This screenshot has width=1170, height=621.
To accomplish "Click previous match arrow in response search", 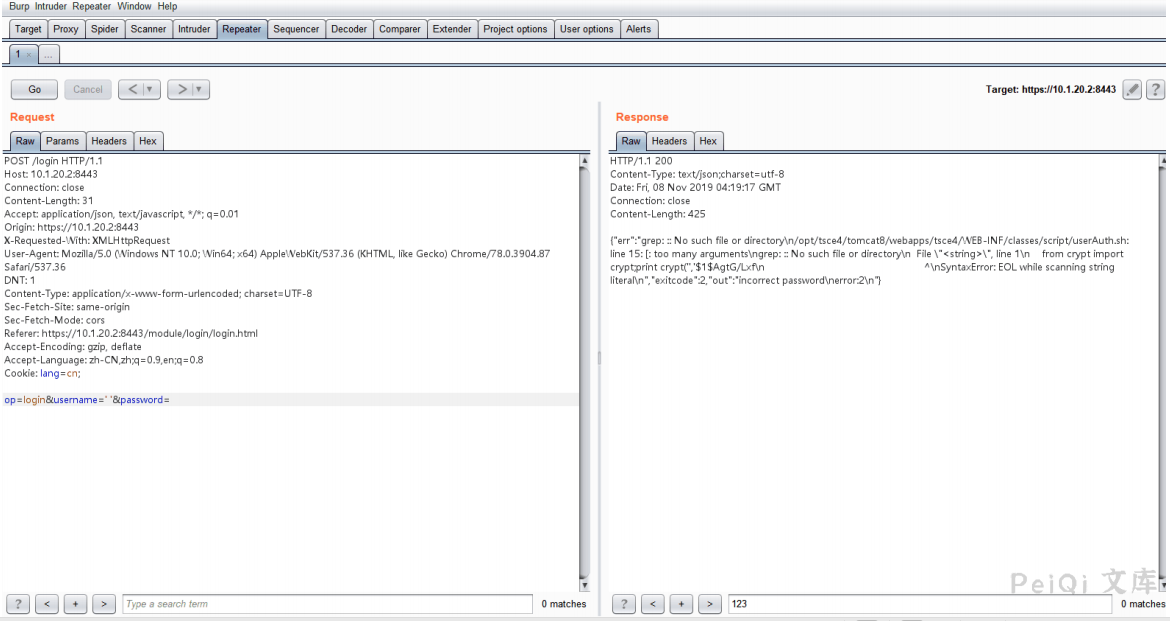I will 652,604.
